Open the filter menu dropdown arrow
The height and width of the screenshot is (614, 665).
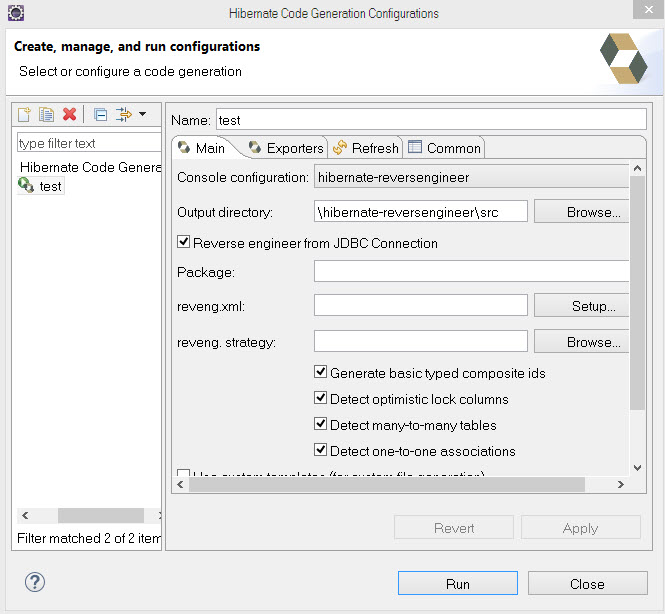[143, 115]
